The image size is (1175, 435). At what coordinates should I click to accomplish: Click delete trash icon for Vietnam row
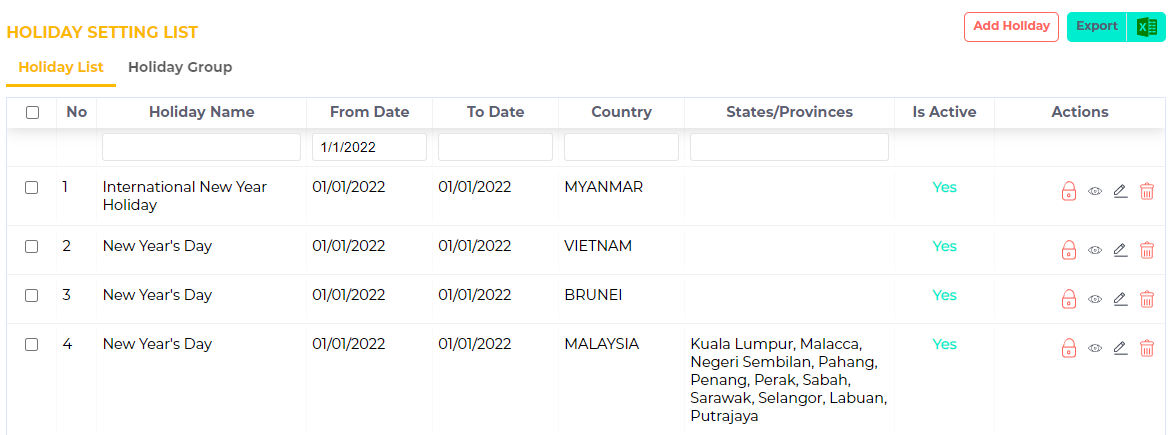coord(1147,250)
